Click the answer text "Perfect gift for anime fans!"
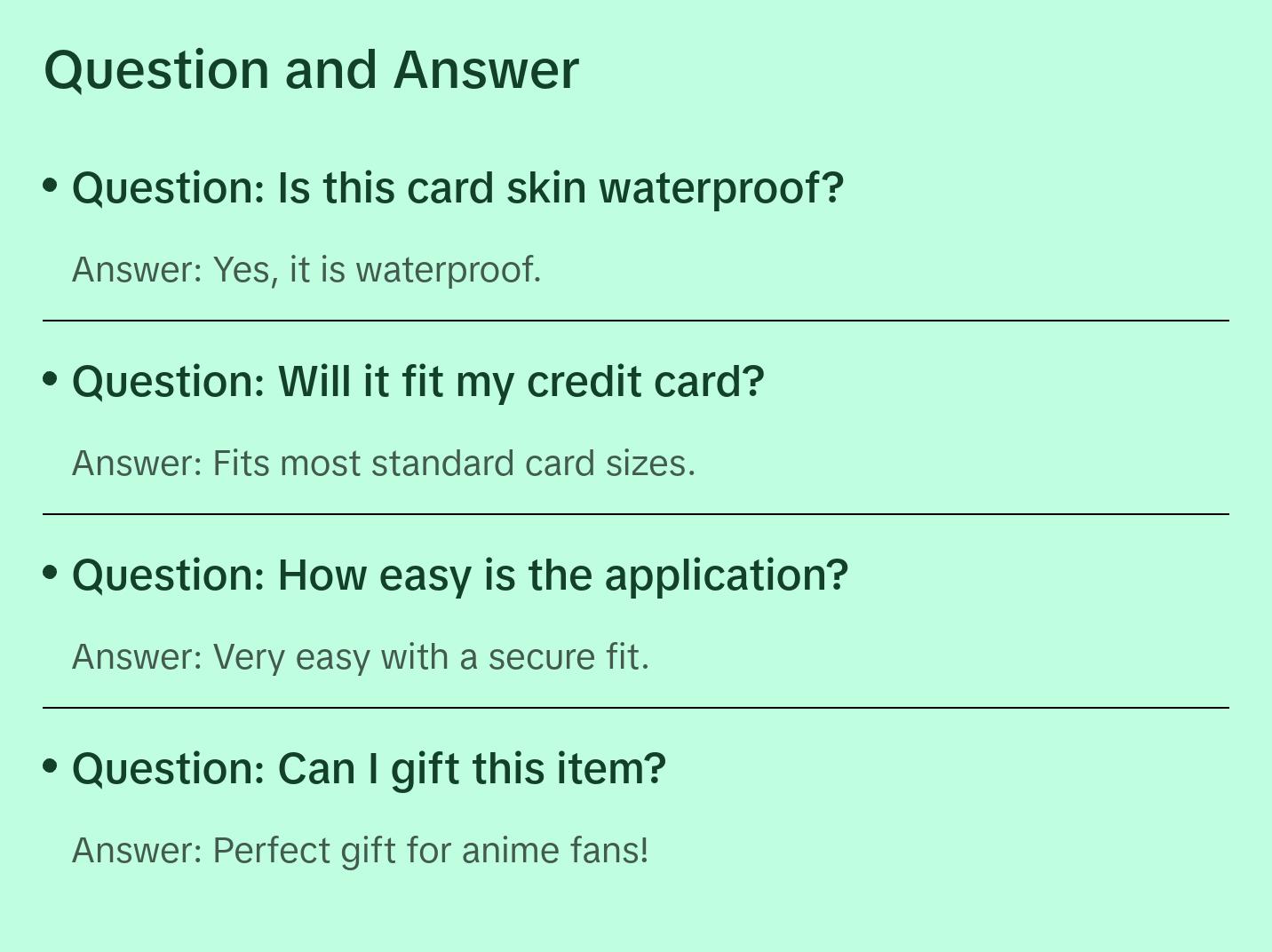 [x=431, y=851]
